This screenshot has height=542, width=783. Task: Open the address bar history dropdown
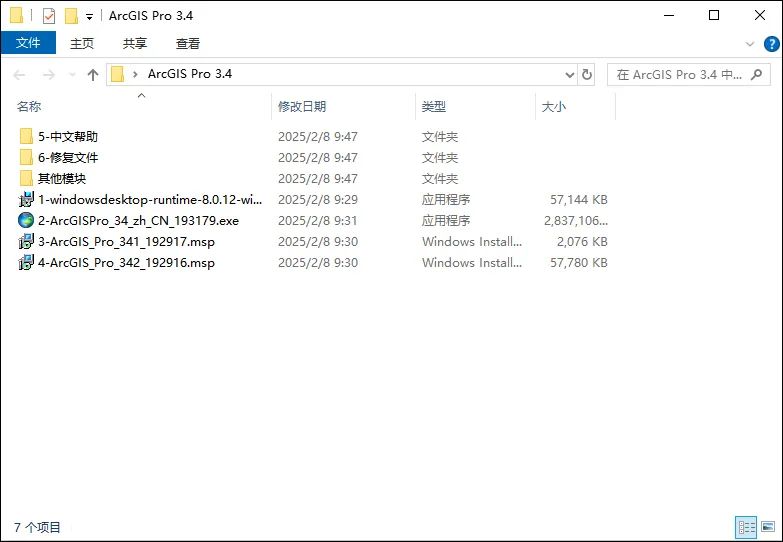(x=569, y=75)
